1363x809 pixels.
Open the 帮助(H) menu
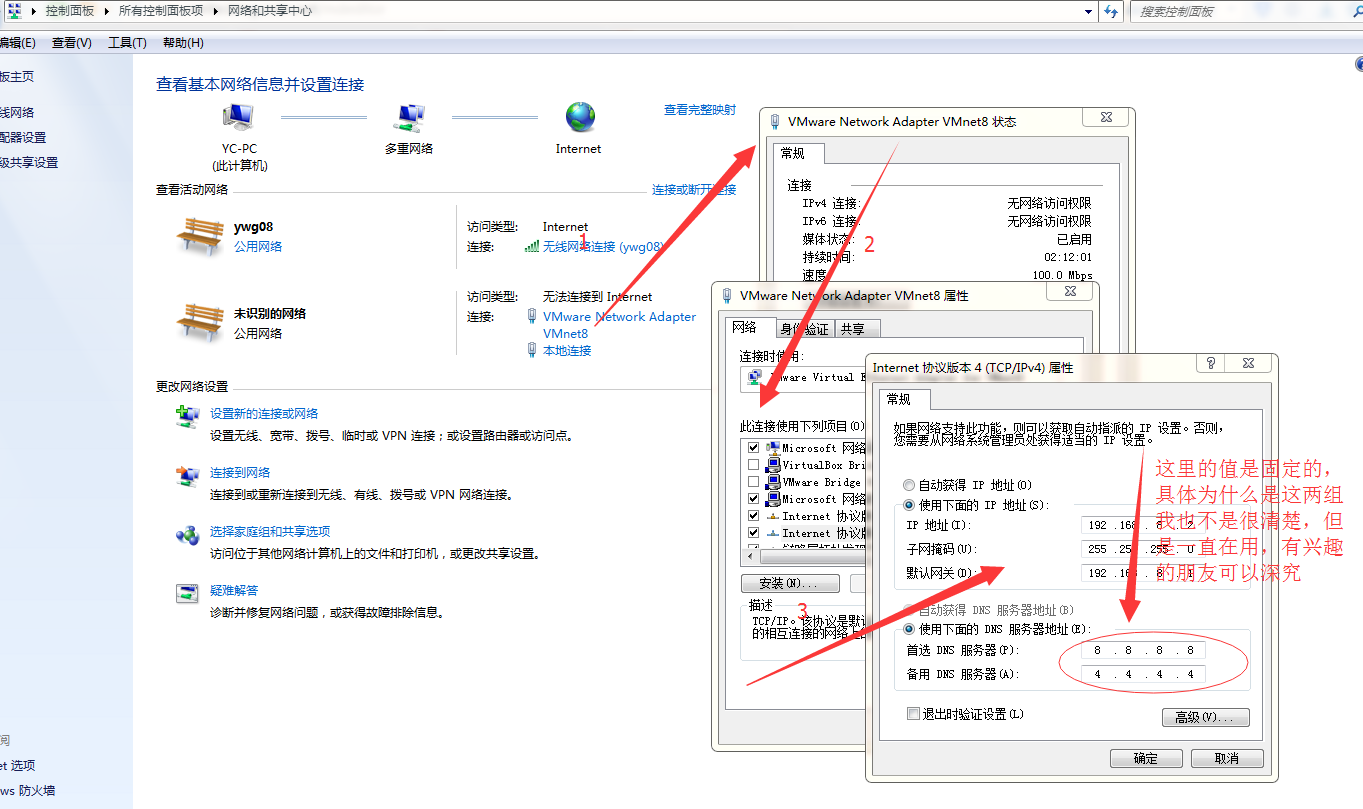[x=183, y=43]
